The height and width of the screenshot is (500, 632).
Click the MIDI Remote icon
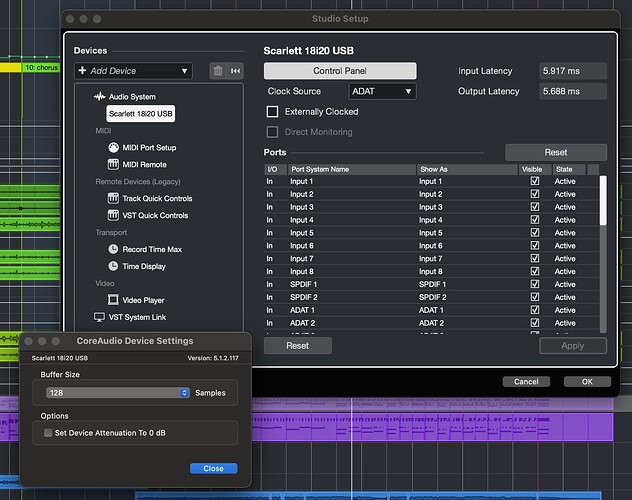[x=113, y=164]
